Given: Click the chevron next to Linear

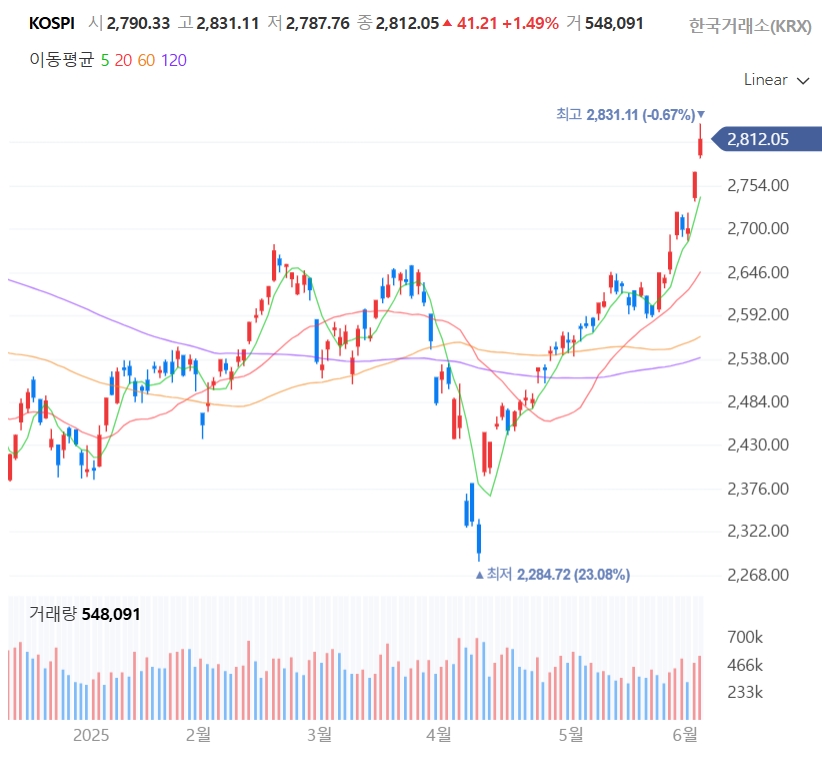Looking at the screenshot, I should [803, 81].
